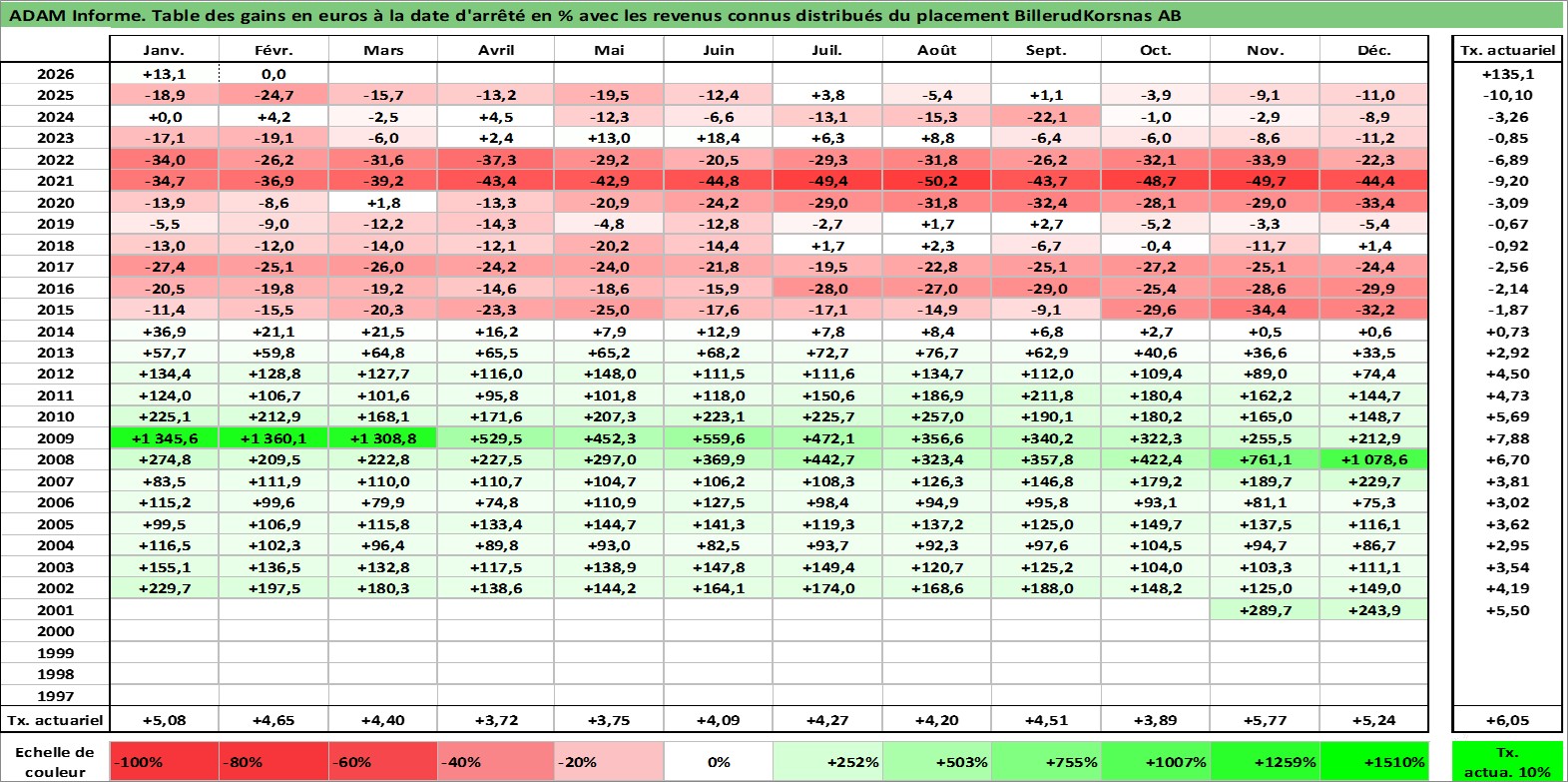The width and height of the screenshot is (1568, 782).
Task: Click the +755% green scale swatch
Action: [x=1046, y=762]
